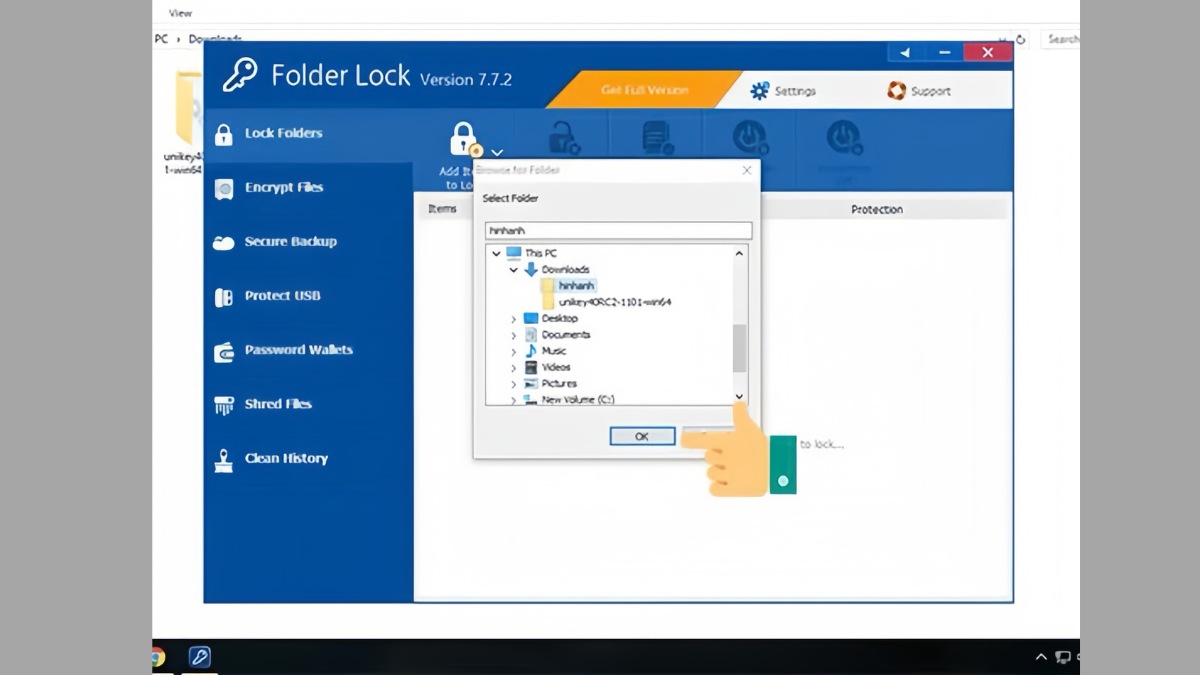Expand the Pictures tree node
1200x675 pixels.
click(514, 384)
